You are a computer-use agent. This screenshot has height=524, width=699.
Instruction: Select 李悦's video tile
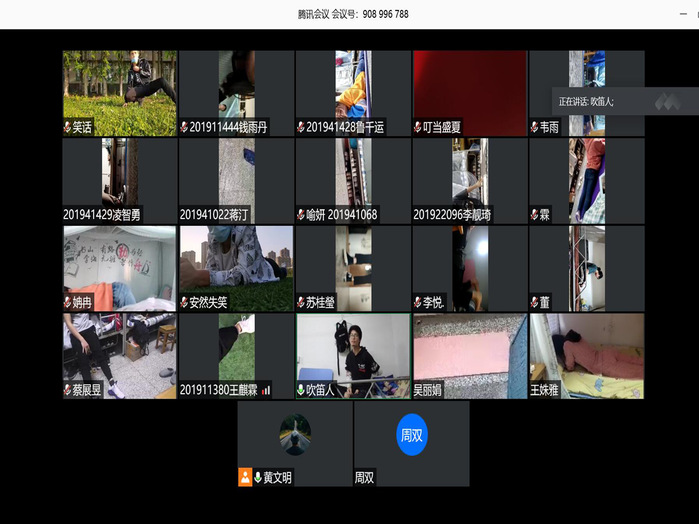pos(469,263)
